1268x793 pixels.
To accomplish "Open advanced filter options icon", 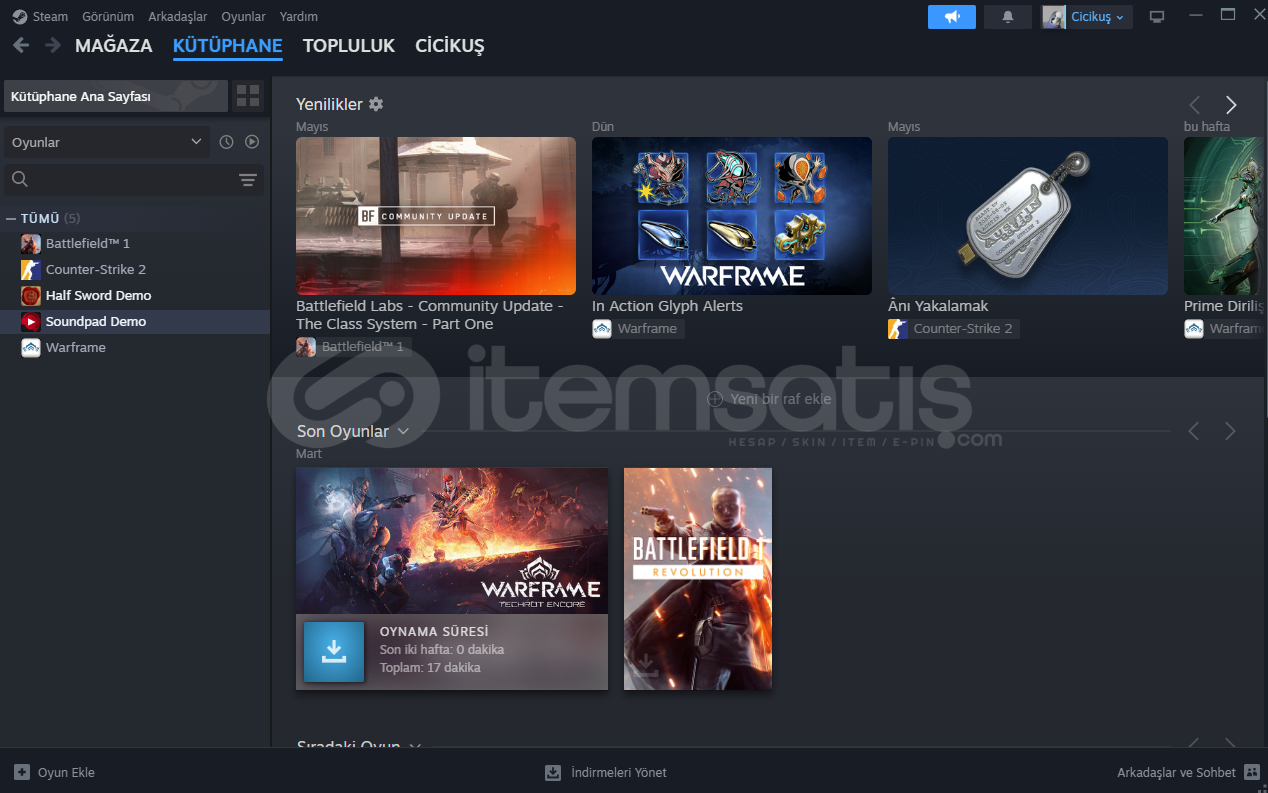I will tap(248, 180).
